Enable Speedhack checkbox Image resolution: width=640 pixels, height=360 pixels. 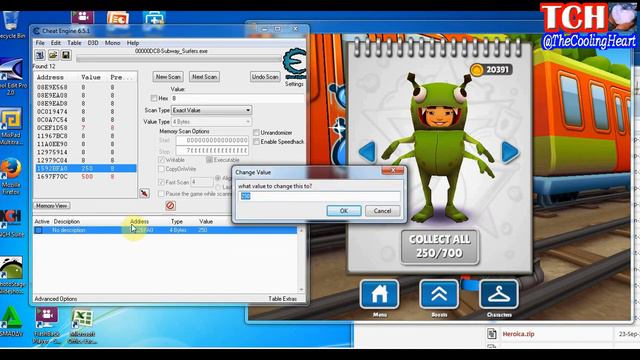[x=256, y=142]
